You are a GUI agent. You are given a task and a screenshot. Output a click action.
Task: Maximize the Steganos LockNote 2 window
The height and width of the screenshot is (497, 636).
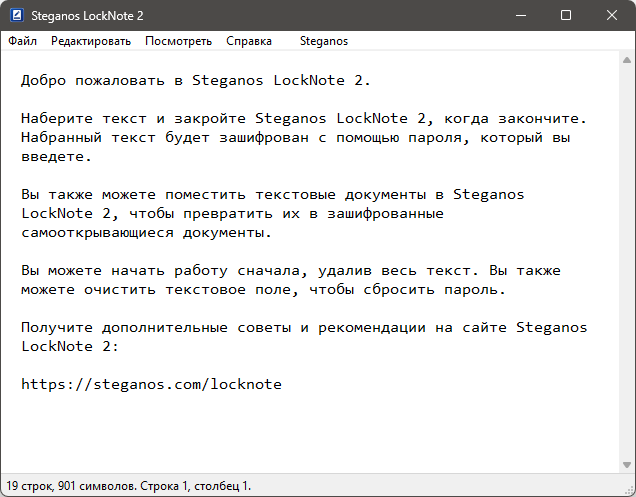click(566, 15)
